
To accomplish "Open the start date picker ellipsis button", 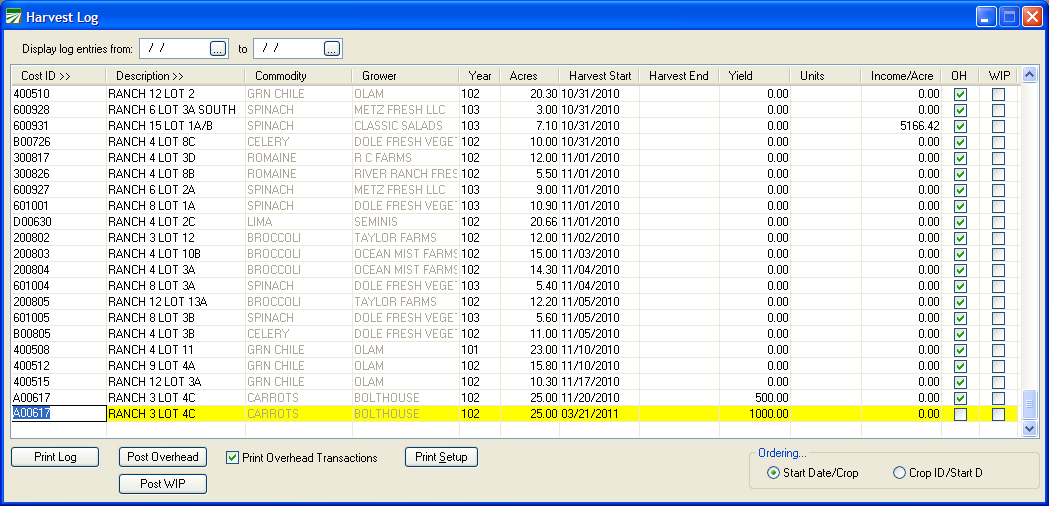I will tap(218, 48).
